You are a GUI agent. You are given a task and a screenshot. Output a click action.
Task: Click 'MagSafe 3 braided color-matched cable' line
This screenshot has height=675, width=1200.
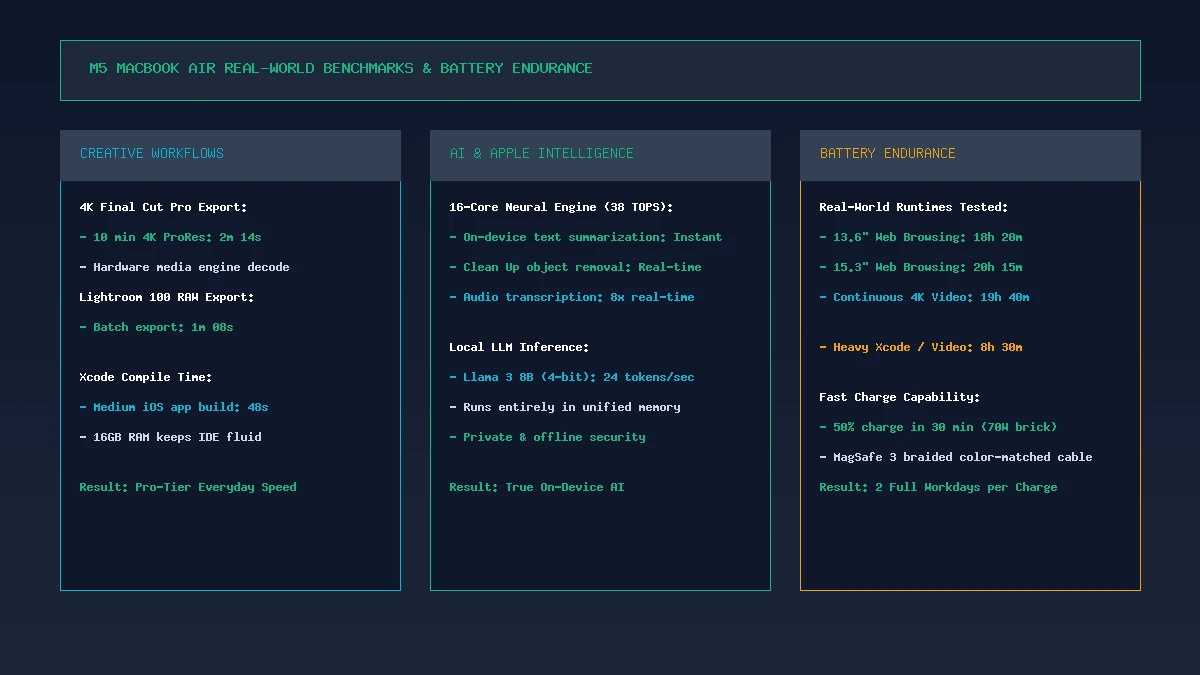(956, 457)
